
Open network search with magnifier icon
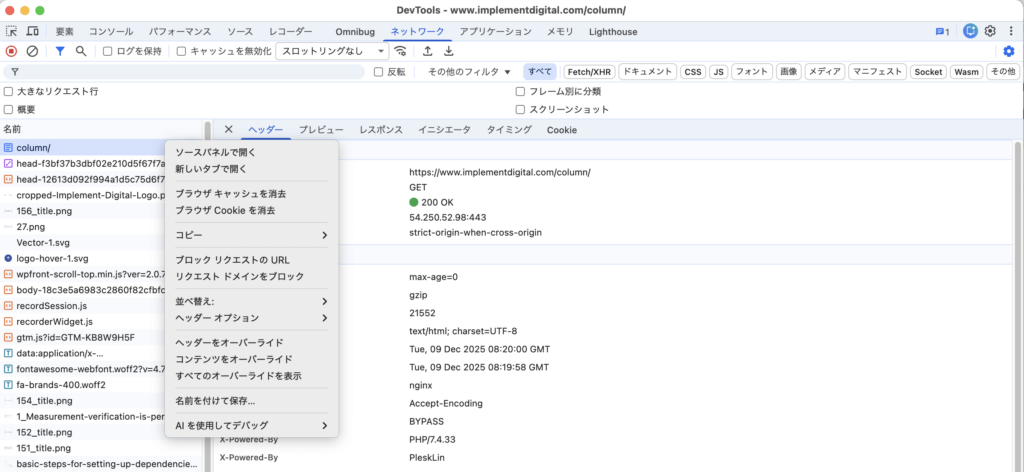[x=81, y=51]
